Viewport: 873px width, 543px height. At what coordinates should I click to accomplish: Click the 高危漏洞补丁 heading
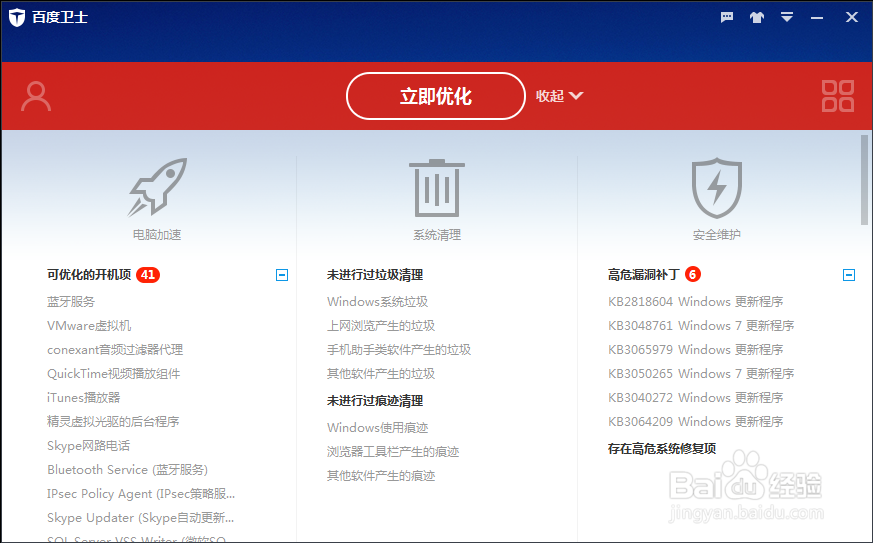tap(643, 275)
